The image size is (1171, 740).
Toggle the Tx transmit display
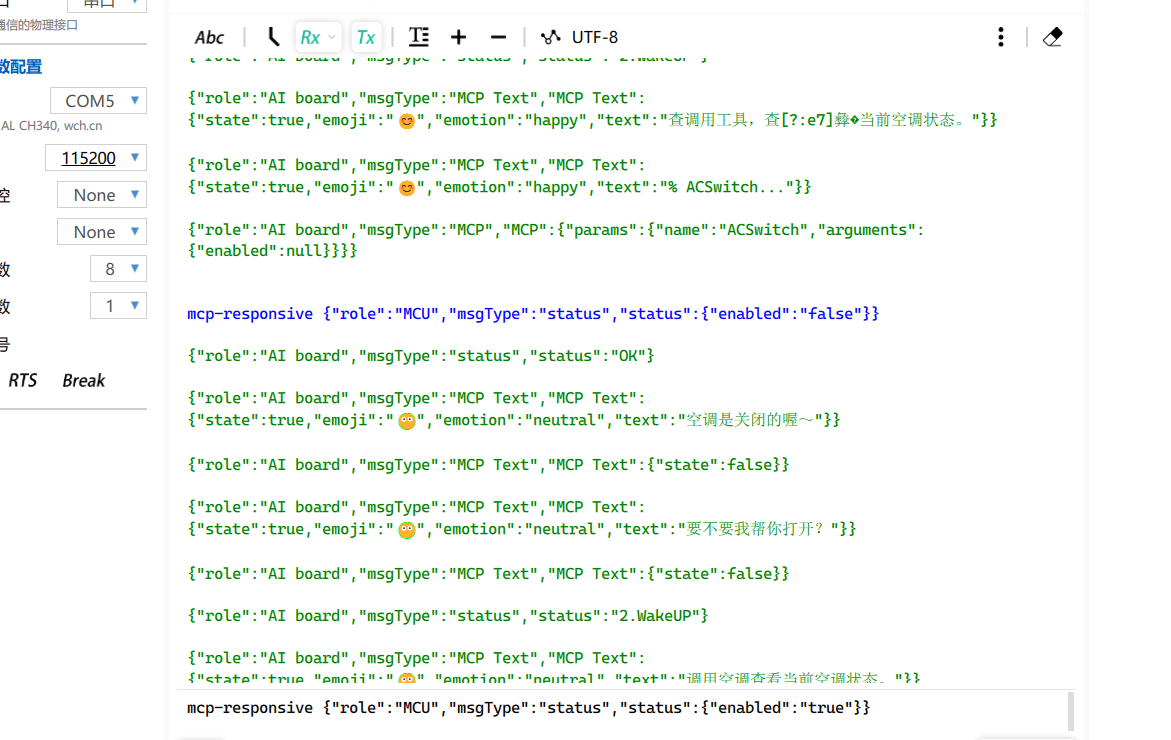click(366, 37)
